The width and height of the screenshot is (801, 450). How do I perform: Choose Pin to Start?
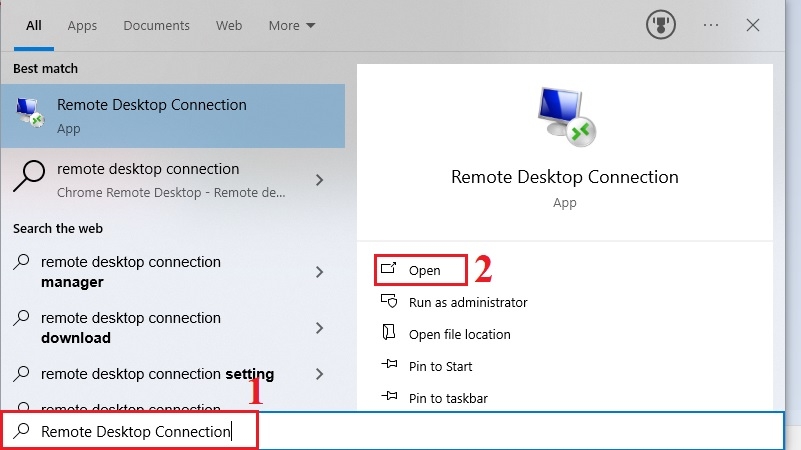440,366
